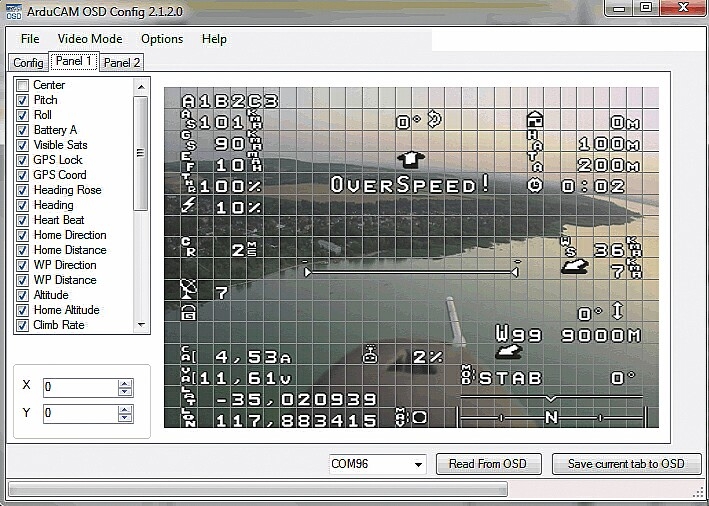Open the Video Mode menu
The width and height of the screenshot is (709, 506).
pos(90,39)
